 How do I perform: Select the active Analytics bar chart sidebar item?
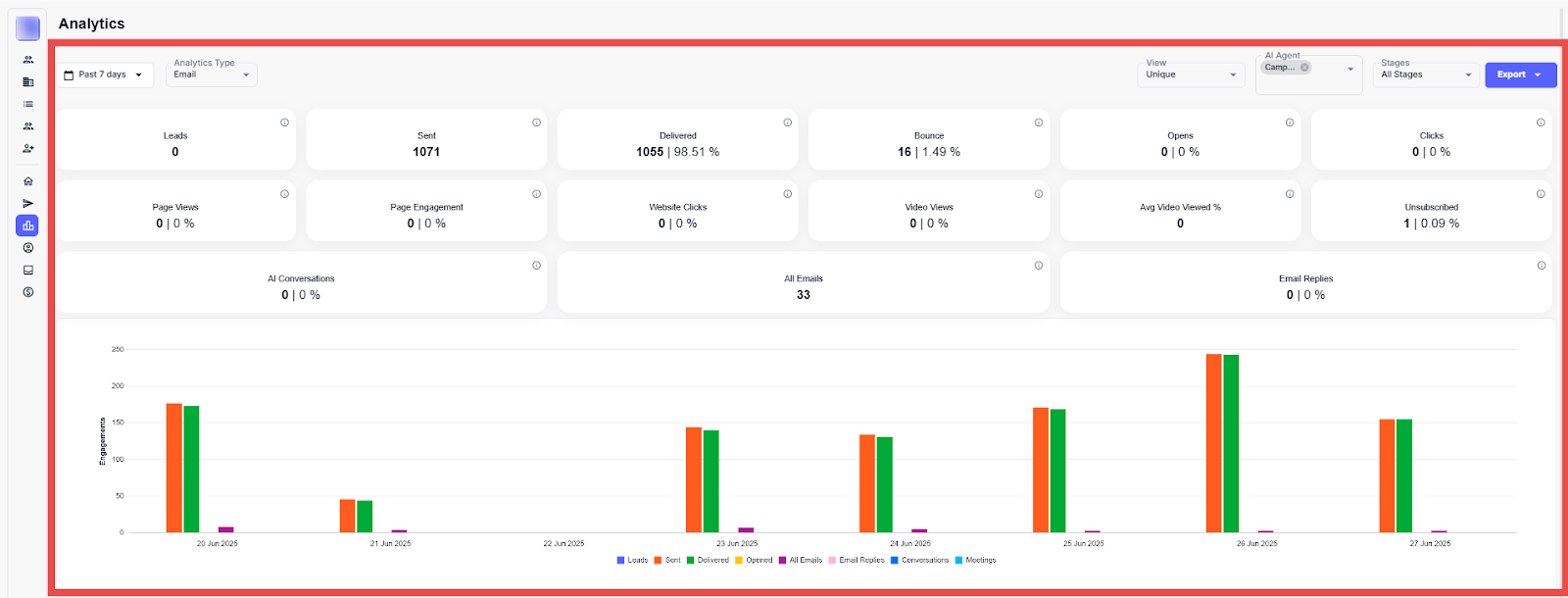pos(27,225)
